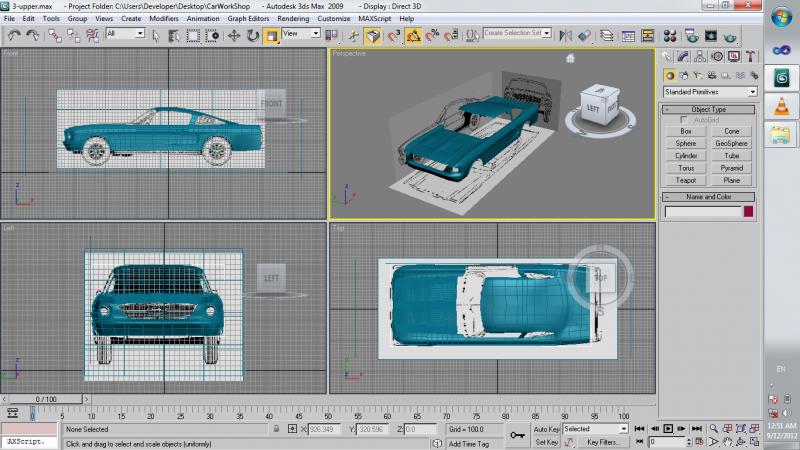Click the object color swatch
This screenshot has height=450, width=800.
click(748, 211)
